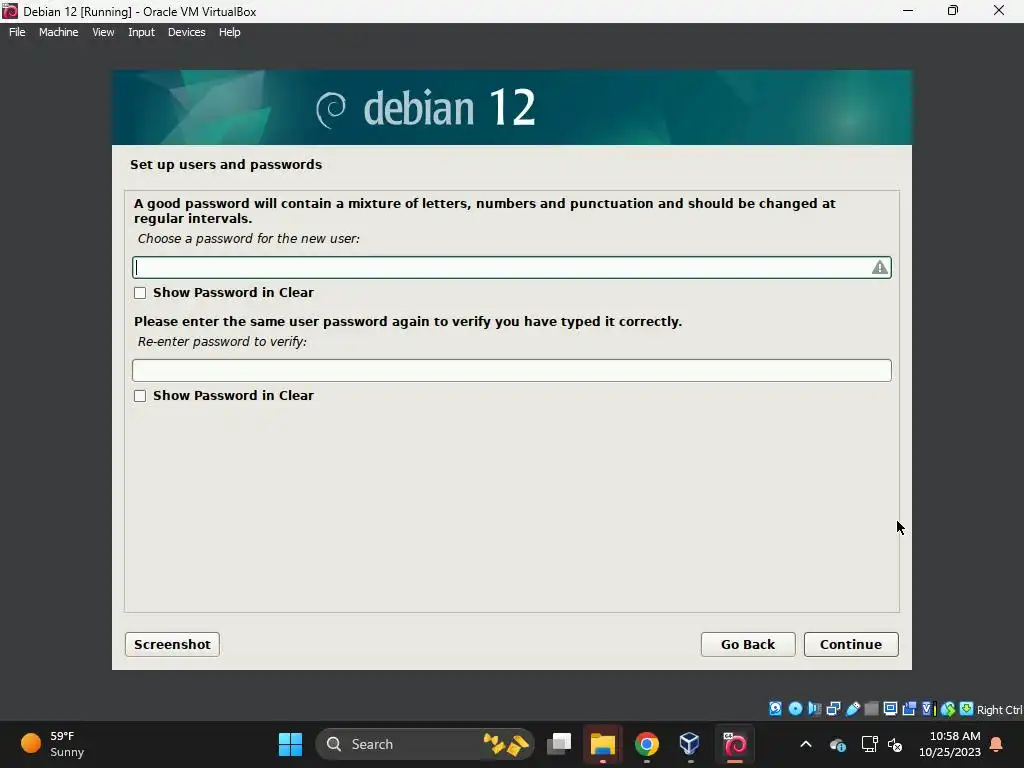Viewport: 1024px width, 768px height.
Task: Open the File menu
Action: (17, 32)
